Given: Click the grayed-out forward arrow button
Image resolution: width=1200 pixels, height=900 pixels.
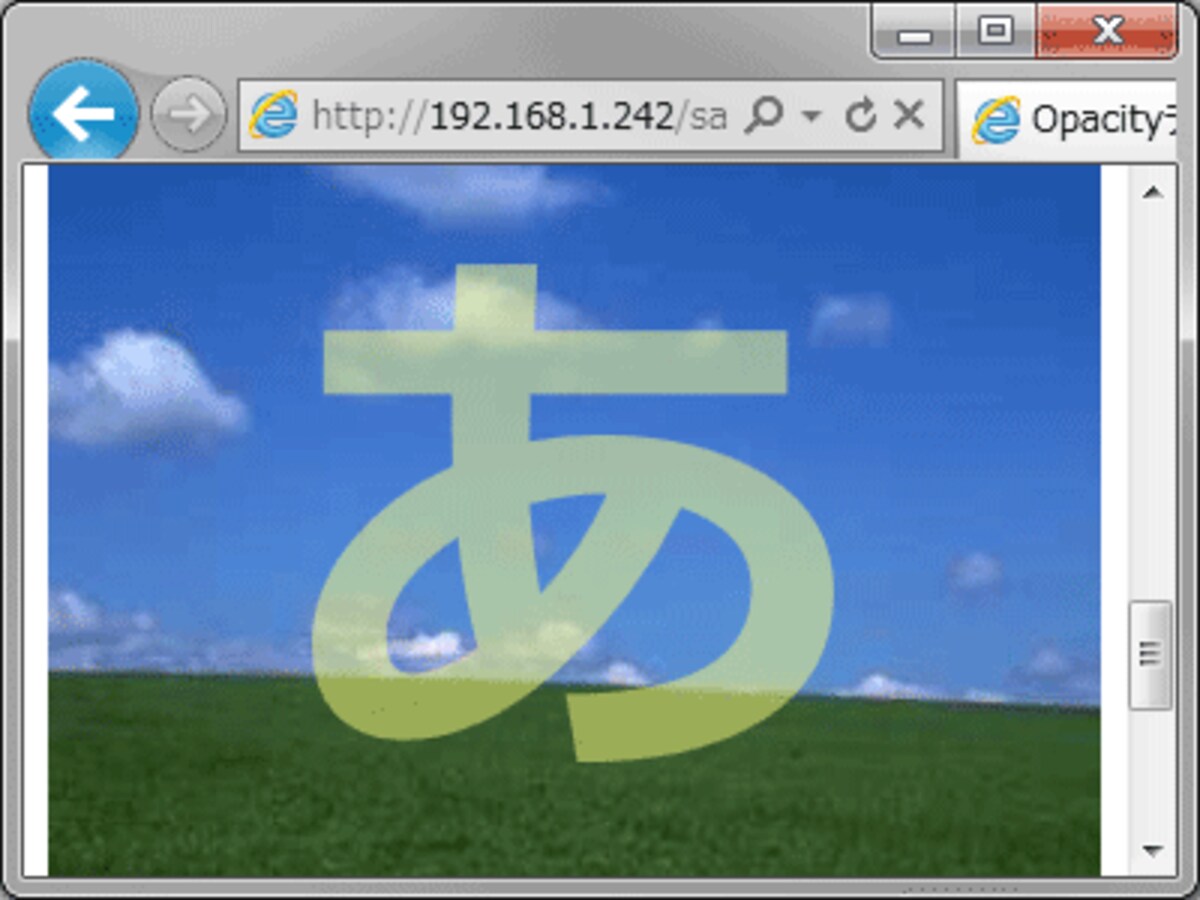Looking at the screenshot, I should pyautogui.click(x=188, y=114).
